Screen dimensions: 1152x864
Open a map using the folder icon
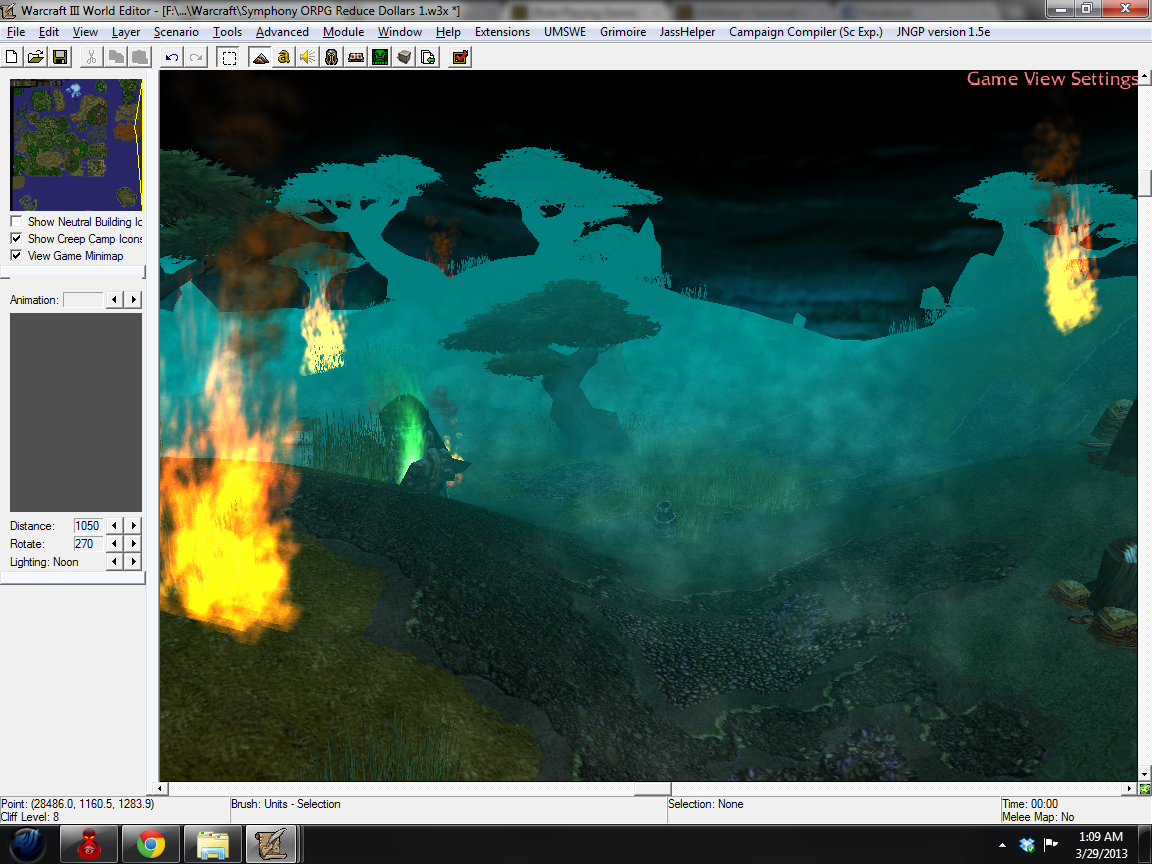(x=35, y=57)
